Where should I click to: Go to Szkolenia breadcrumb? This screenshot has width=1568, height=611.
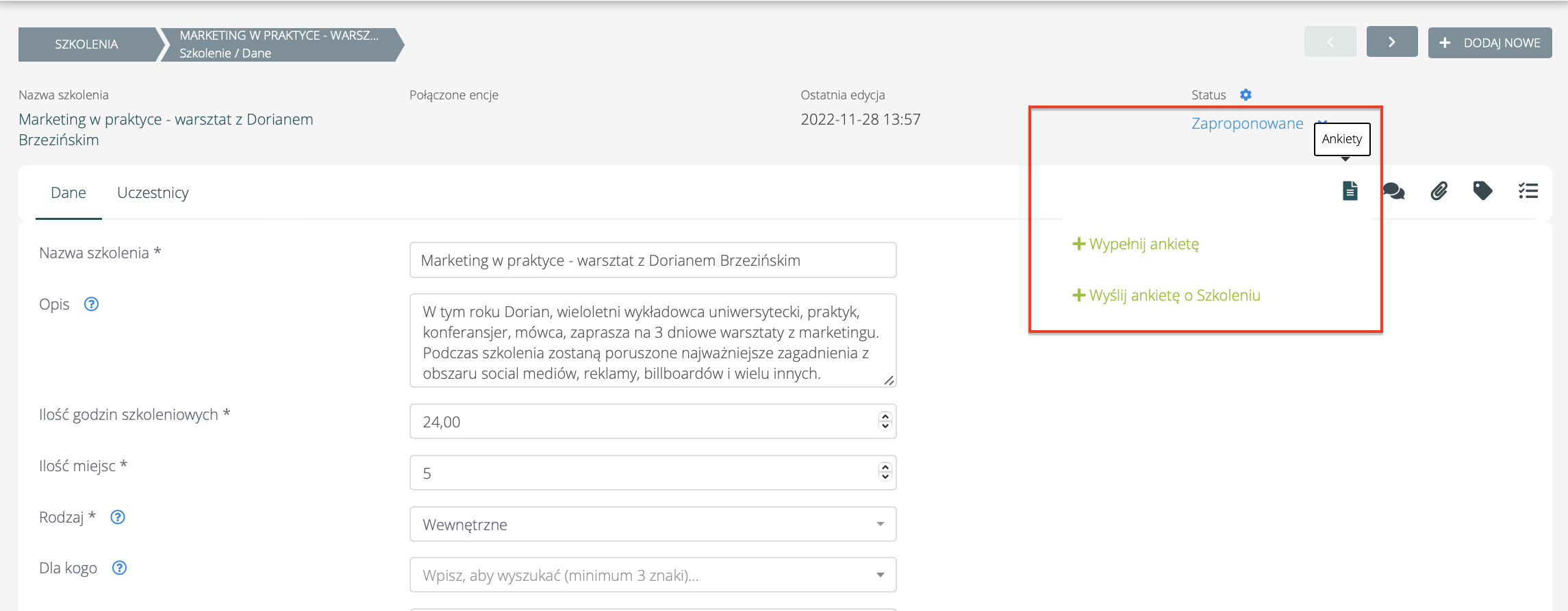pyautogui.click(x=86, y=45)
